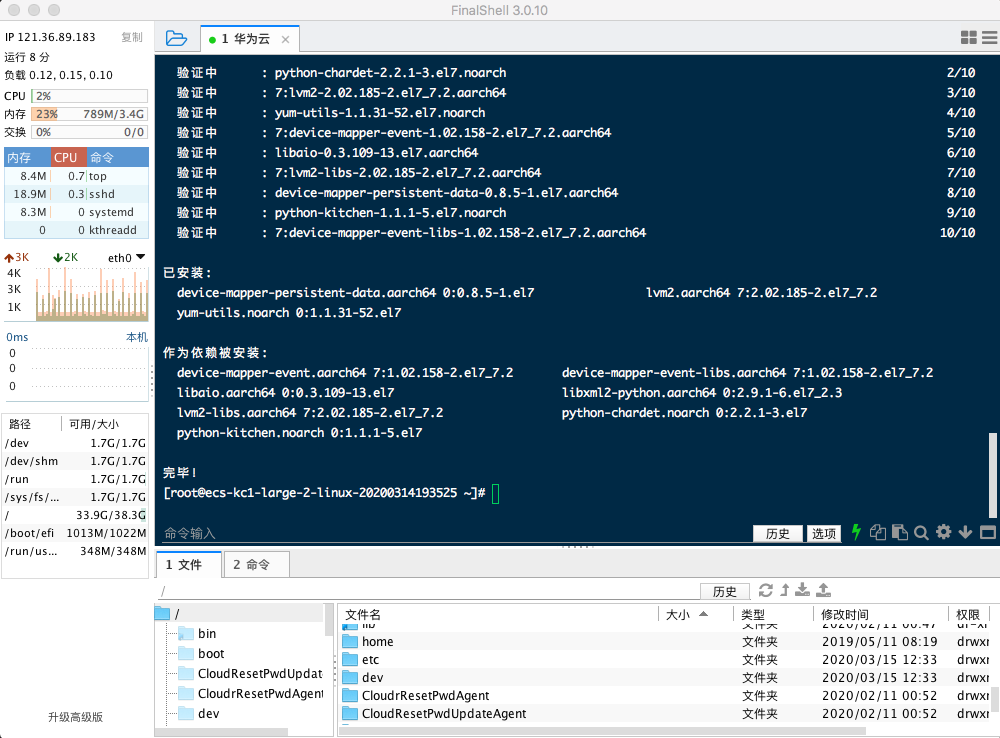Viewport: 1000px width, 738px height.
Task: Click the 交换 swap 0% bar
Action: [x=90, y=132]
